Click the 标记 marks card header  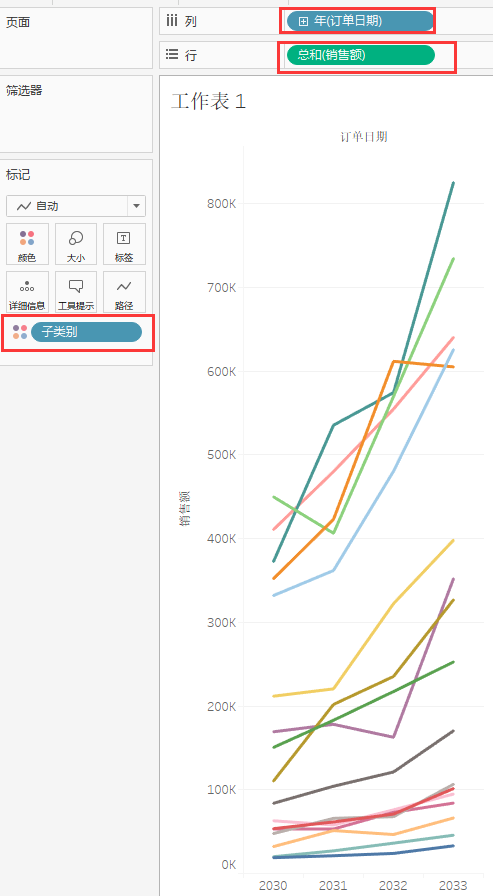18,175
